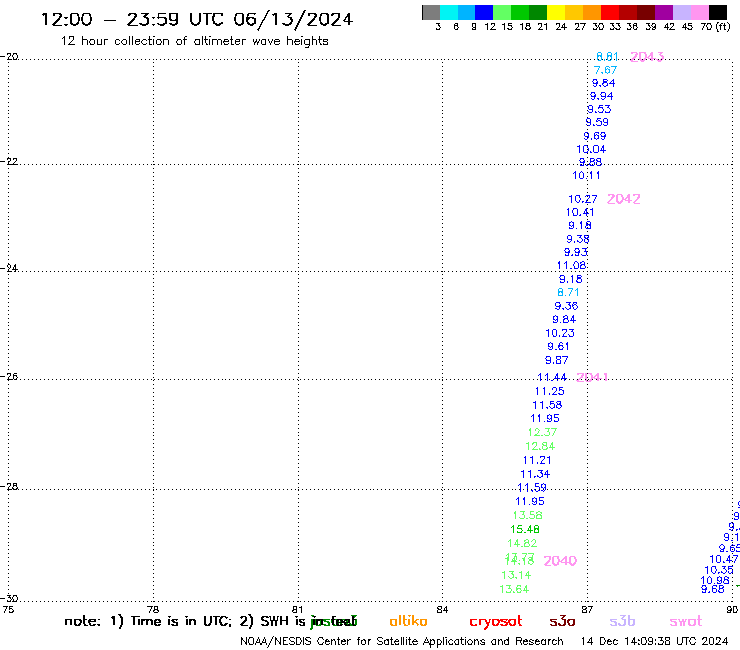Click the green value 13.58

[528, 515]
